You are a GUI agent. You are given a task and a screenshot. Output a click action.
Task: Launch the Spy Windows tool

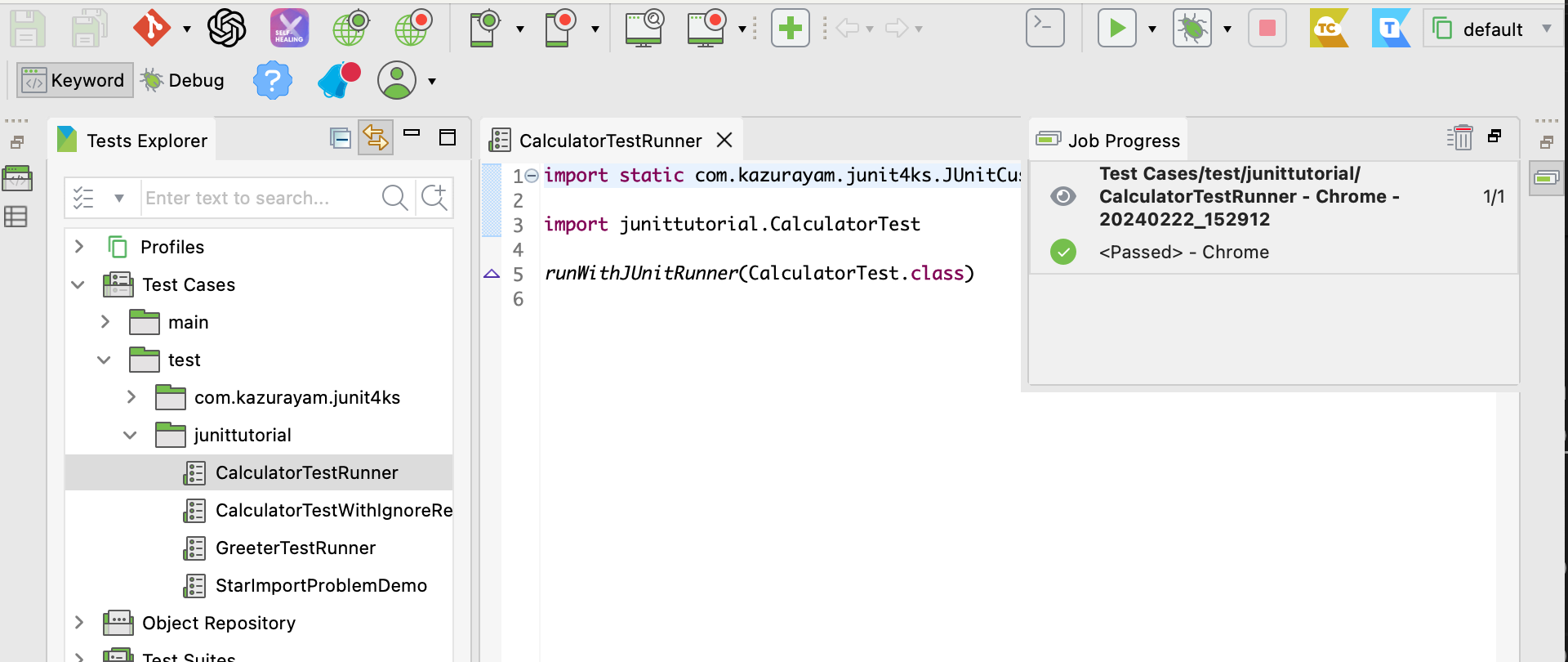tap(644, 29)
